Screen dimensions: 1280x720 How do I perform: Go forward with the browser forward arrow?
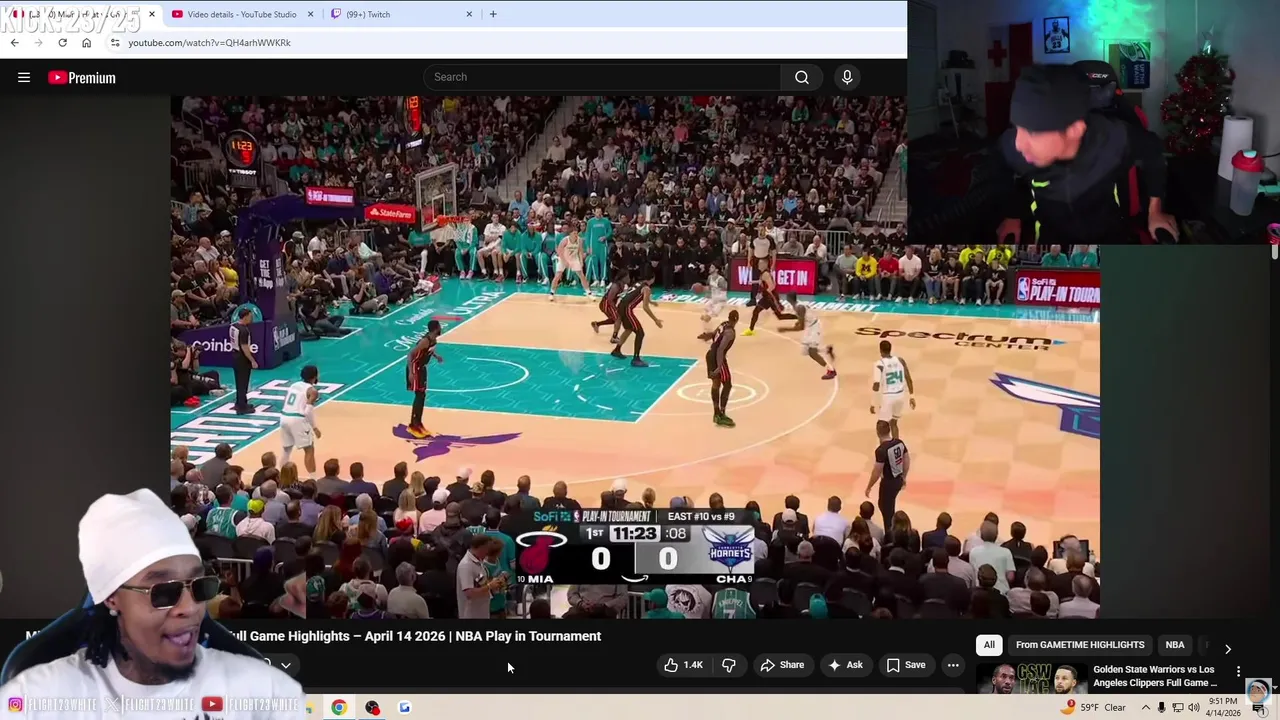[39, 43]
